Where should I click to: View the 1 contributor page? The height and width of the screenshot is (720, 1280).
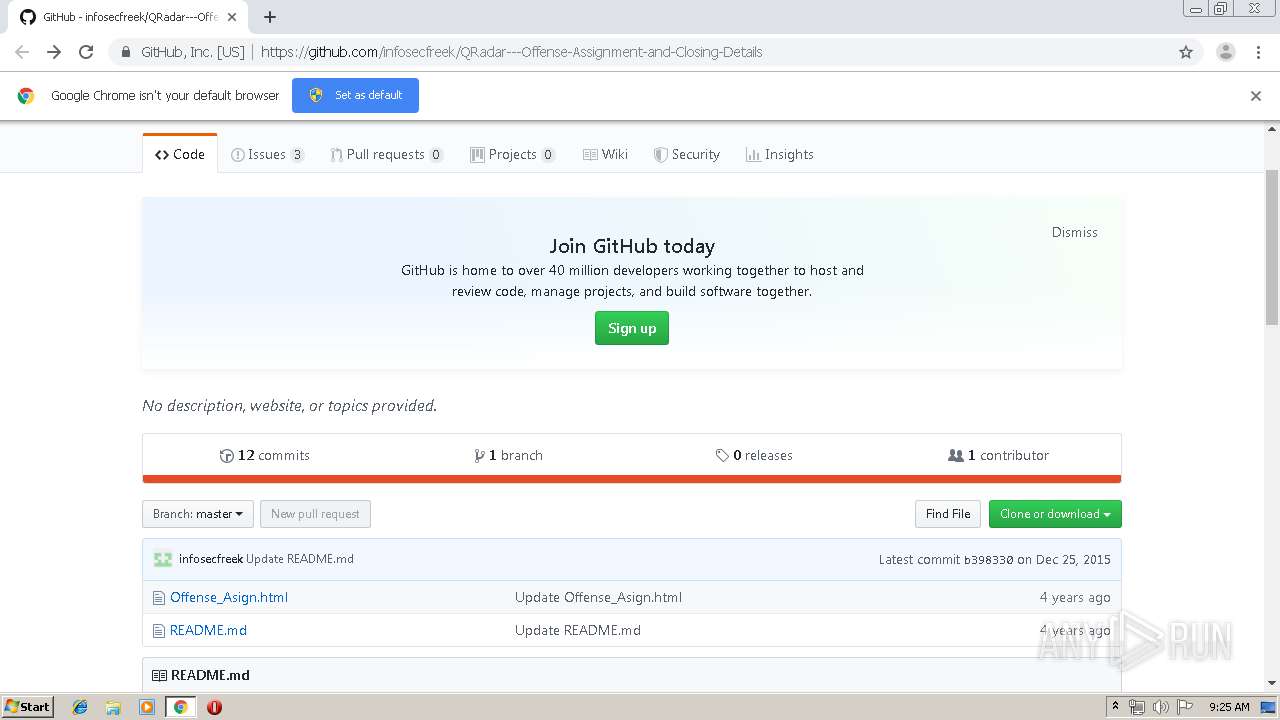[998, 455]
